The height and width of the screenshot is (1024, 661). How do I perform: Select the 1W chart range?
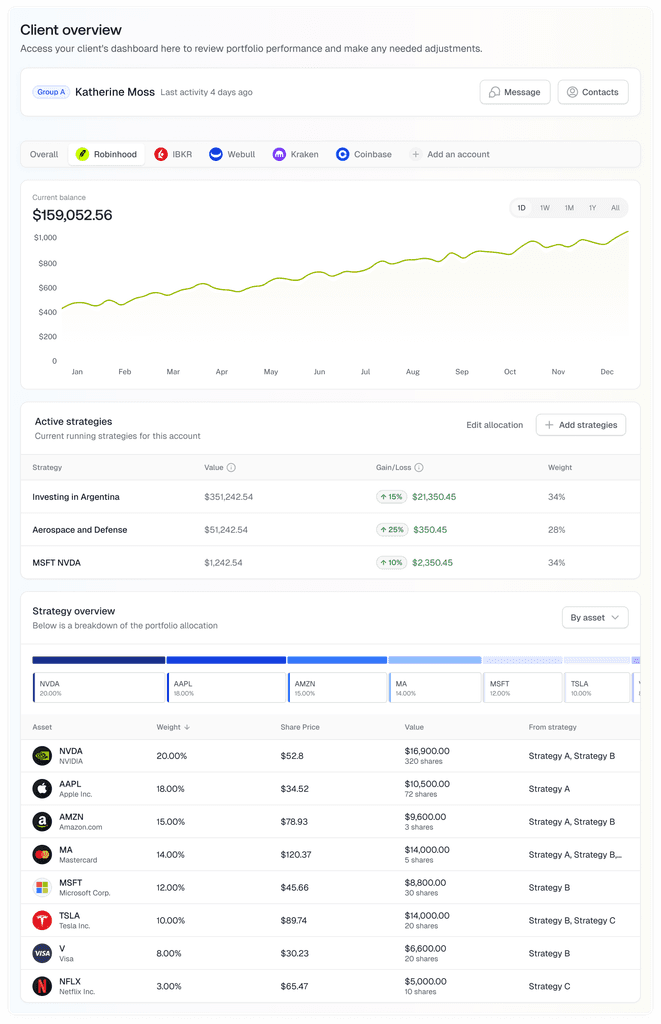click(545, 208)
